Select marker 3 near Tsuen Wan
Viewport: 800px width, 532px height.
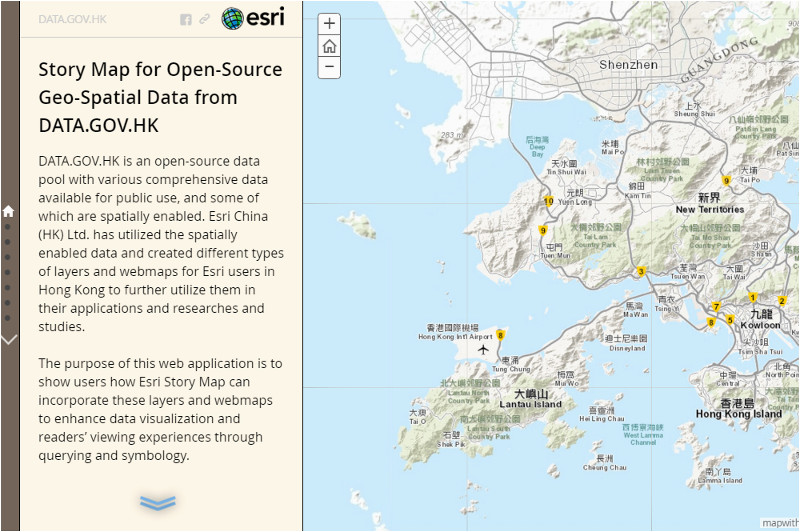pos(641,271)
